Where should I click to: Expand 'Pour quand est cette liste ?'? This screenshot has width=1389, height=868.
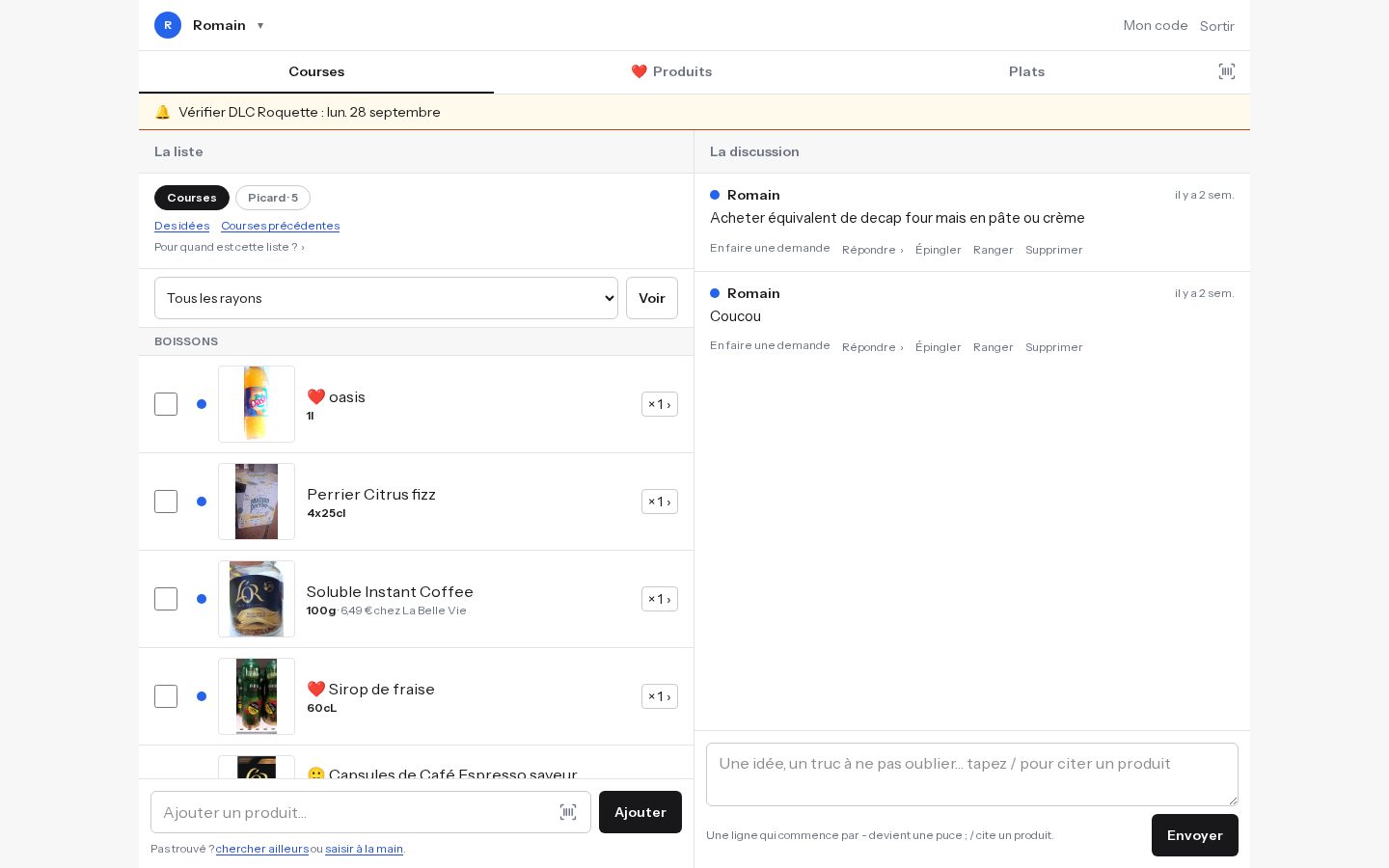pos(230,247)
